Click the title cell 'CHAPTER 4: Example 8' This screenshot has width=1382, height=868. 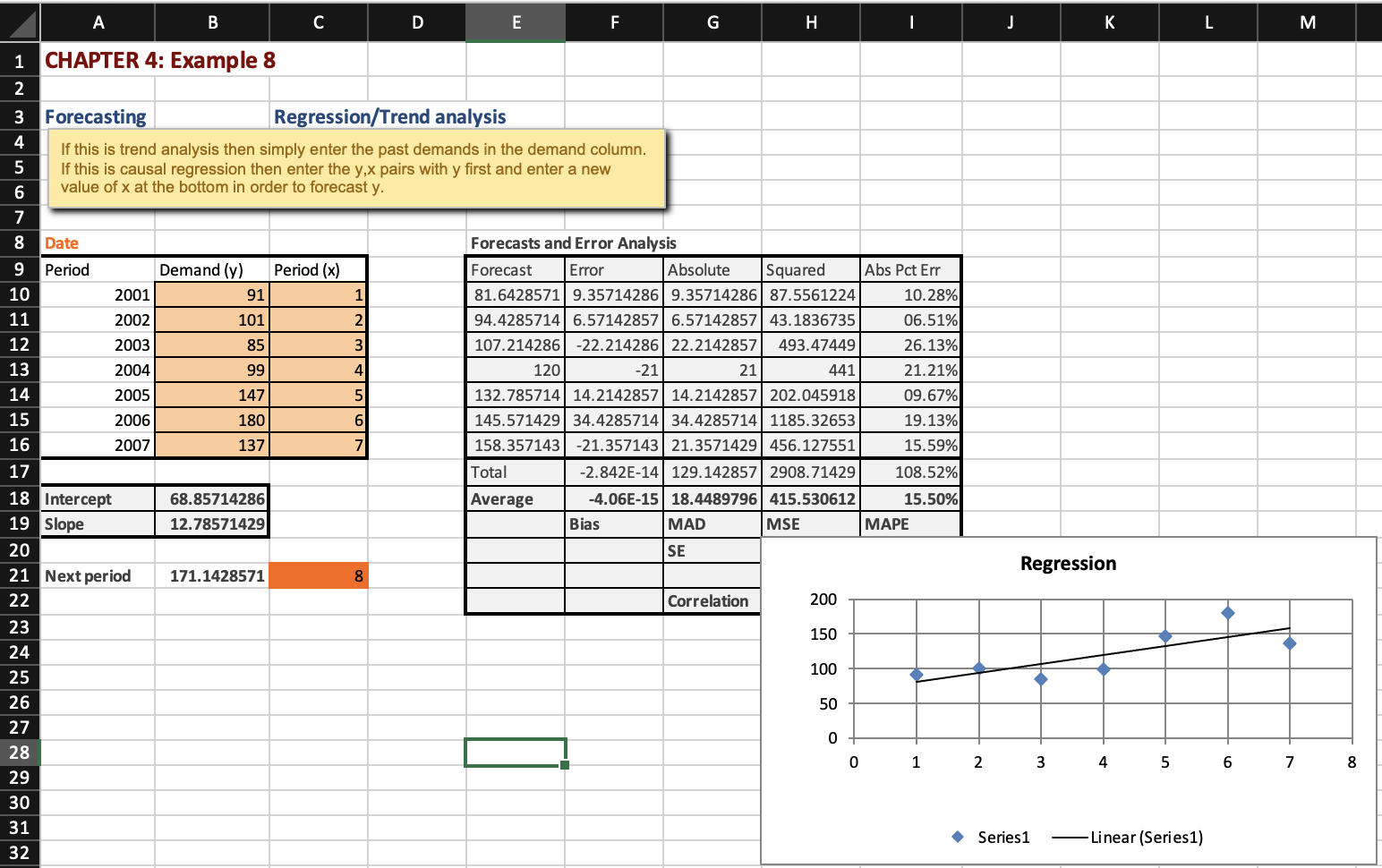pos(160,60)
